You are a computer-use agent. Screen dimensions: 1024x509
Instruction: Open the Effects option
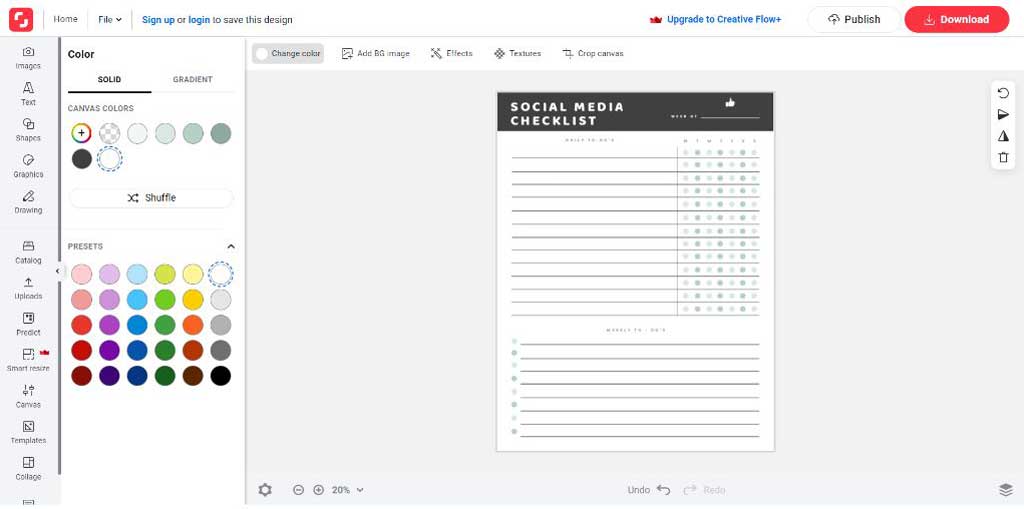[452, 53]
